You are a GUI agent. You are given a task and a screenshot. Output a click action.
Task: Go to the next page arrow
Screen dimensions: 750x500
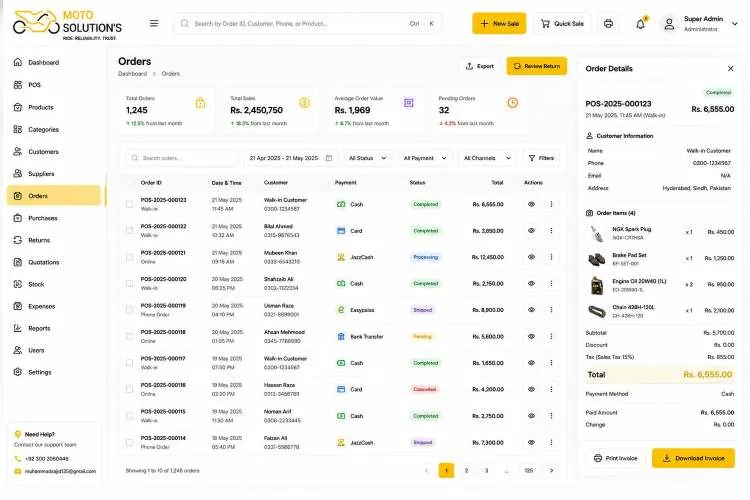(x=551, y=470)
